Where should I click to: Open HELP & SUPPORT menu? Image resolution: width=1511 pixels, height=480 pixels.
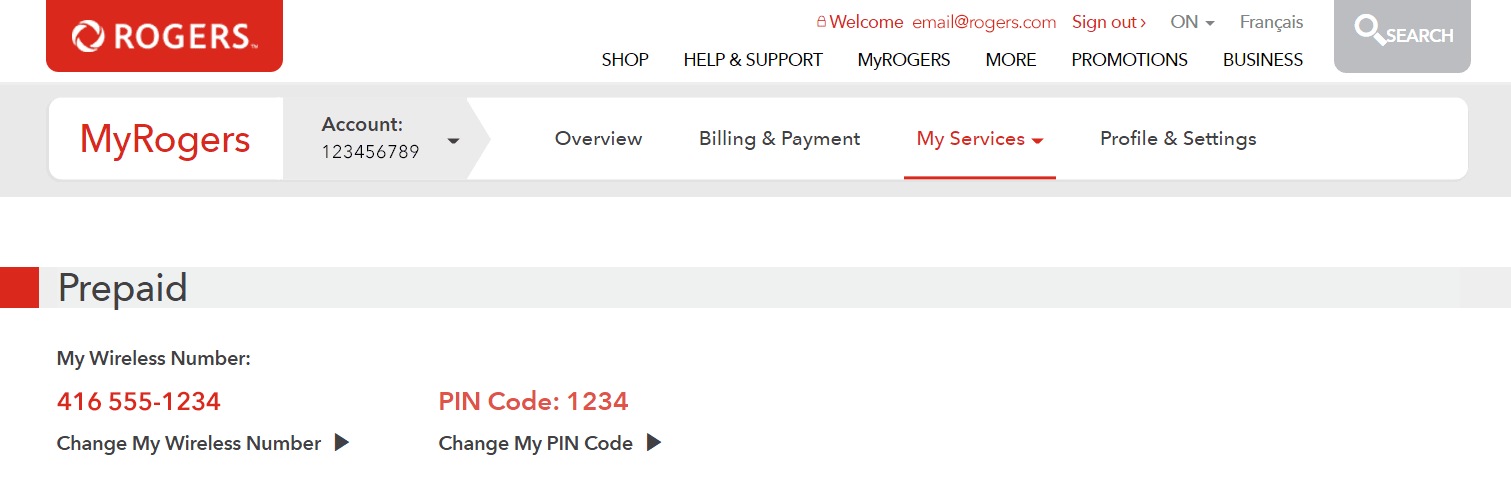[753, 60]
